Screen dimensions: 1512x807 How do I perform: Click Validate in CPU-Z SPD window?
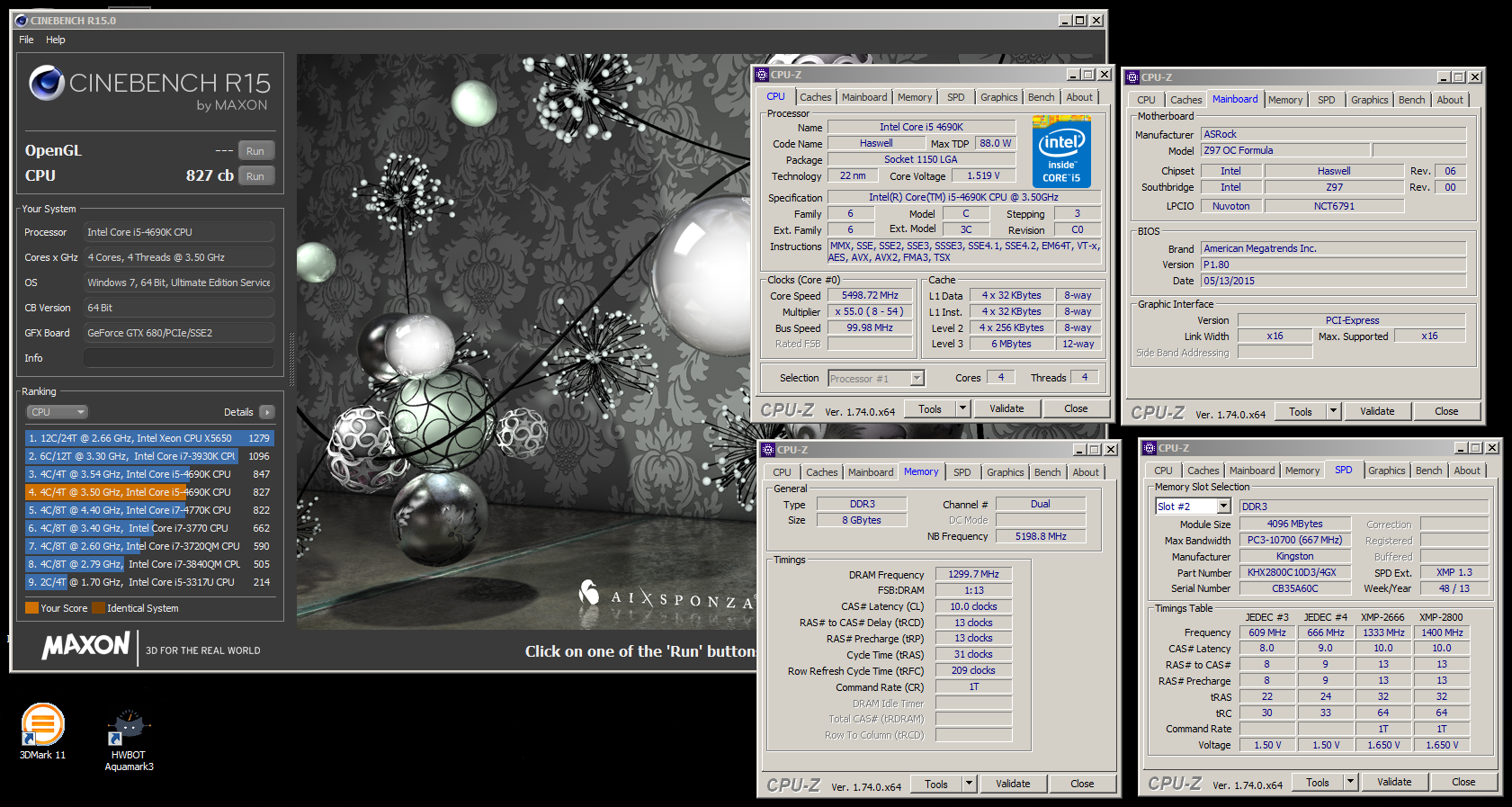tap(1394, 782)
